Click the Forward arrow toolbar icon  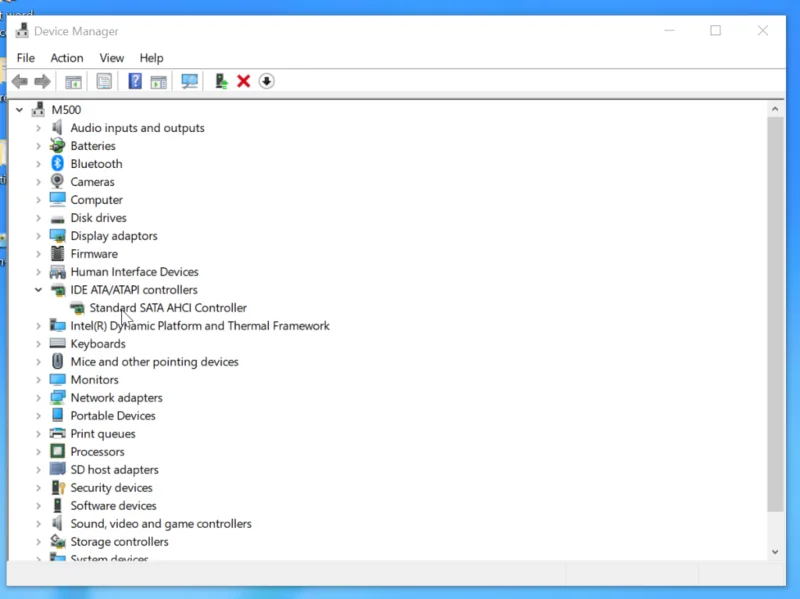tap(42, 81)
